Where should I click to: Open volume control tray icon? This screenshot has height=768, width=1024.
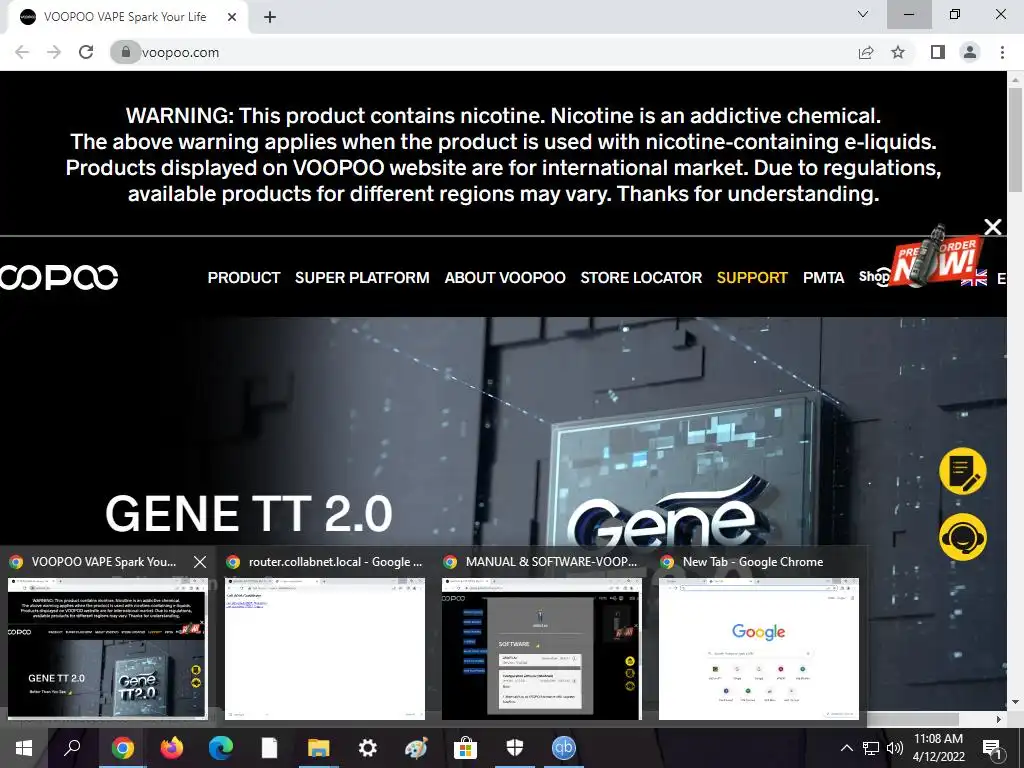click(895, 748)
